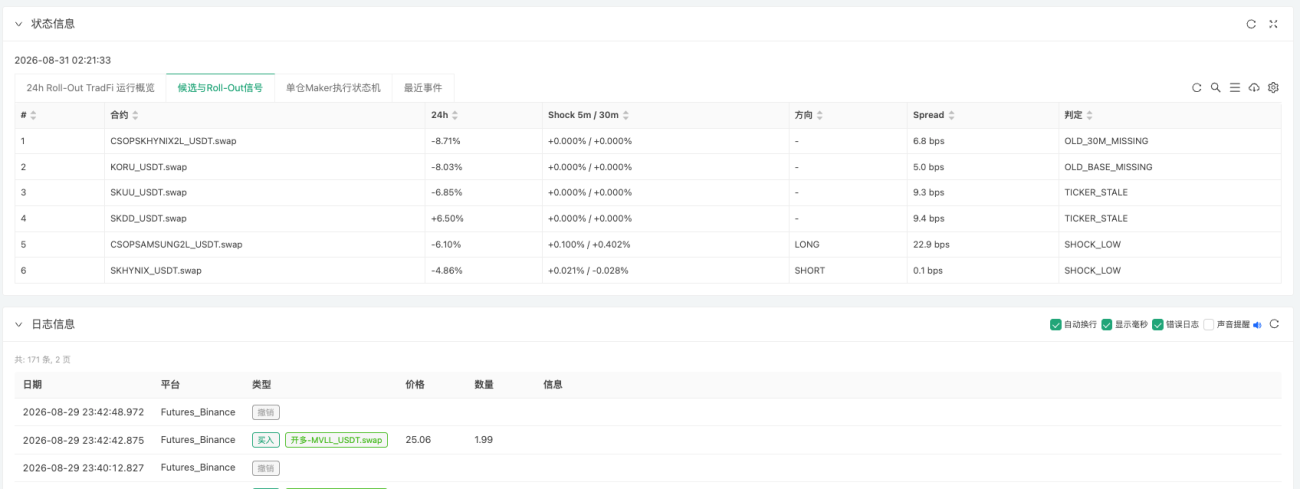Click the -4.86% 24h value
Viewport: 1300px width, 489px height.
click(445, 270)
